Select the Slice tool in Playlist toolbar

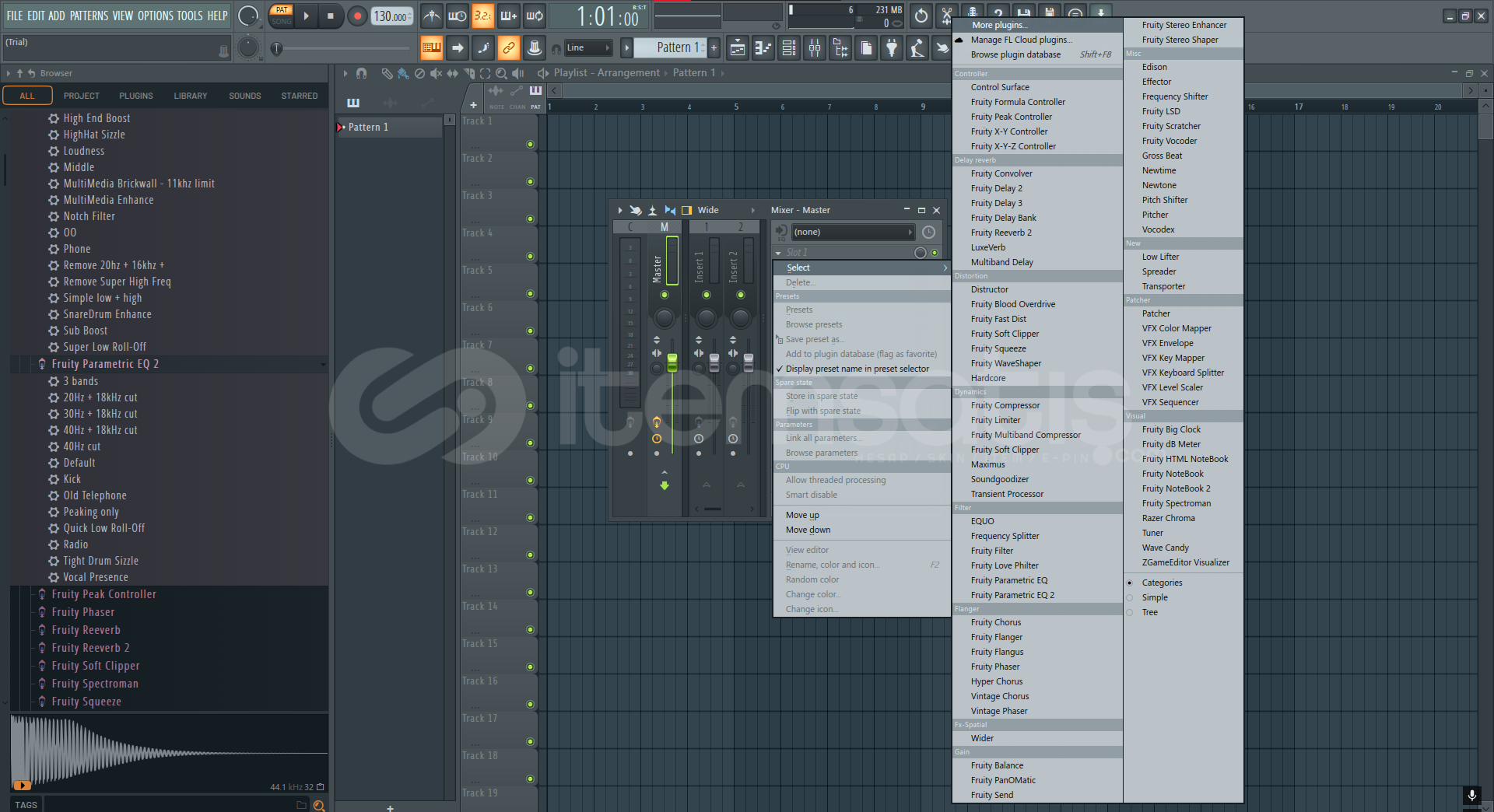click(468, 73)
